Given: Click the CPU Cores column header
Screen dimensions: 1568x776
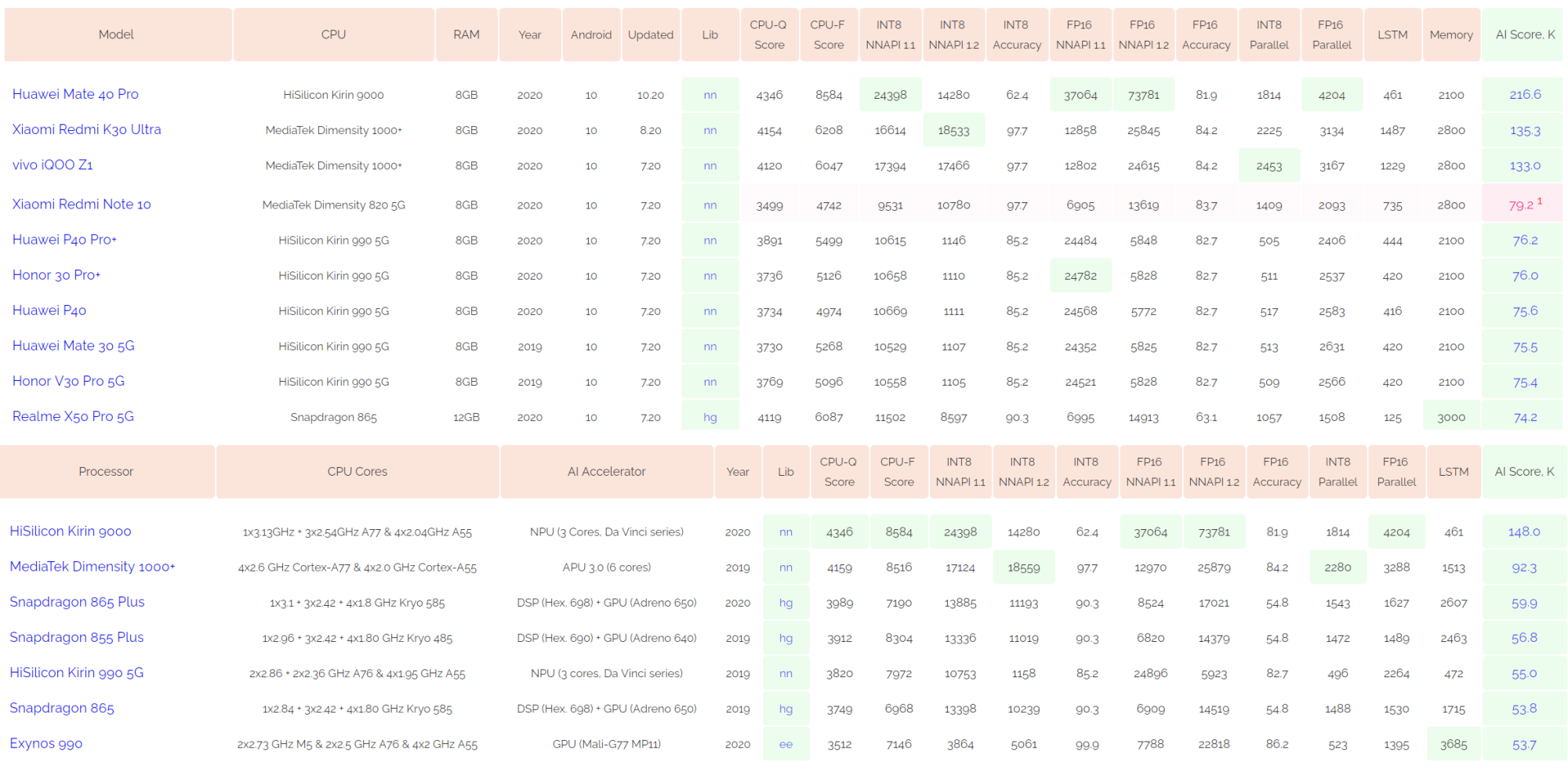Looking at the screenshot, I should [x=358, y=471].
